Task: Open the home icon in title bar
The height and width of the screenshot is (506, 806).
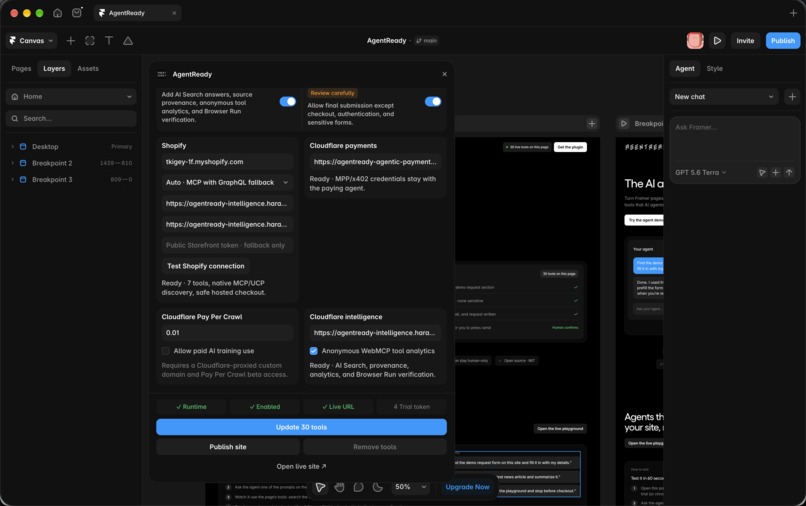Action: [58, 13]
